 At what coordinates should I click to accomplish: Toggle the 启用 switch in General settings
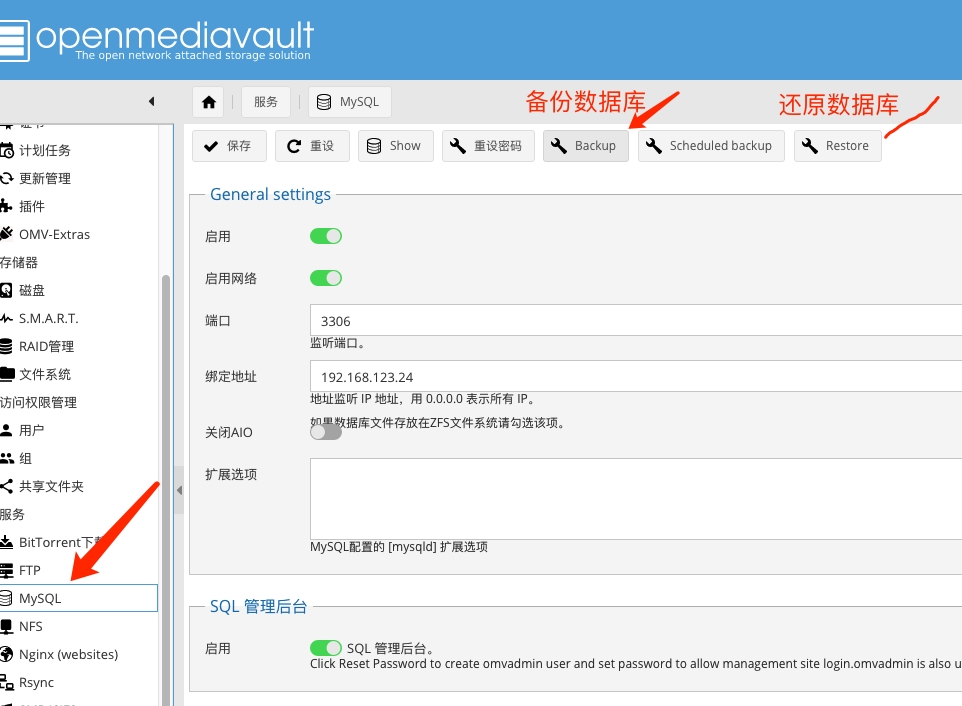click(325, 236)
